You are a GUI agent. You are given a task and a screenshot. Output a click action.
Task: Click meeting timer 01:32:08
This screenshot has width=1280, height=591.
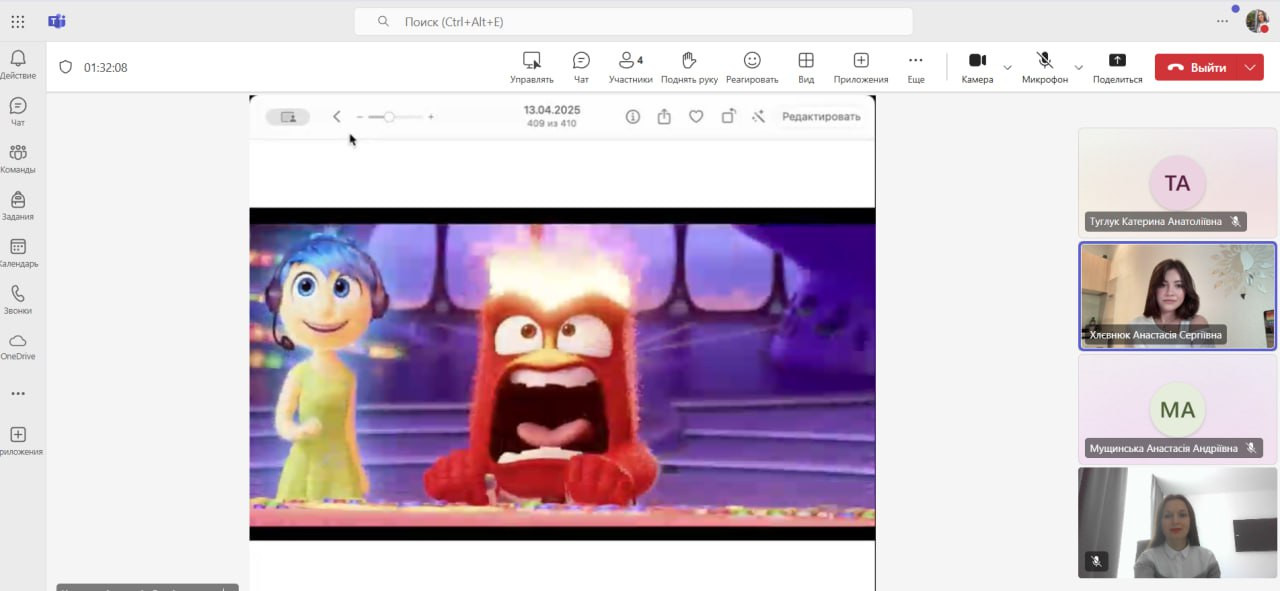tap(105, 68)
